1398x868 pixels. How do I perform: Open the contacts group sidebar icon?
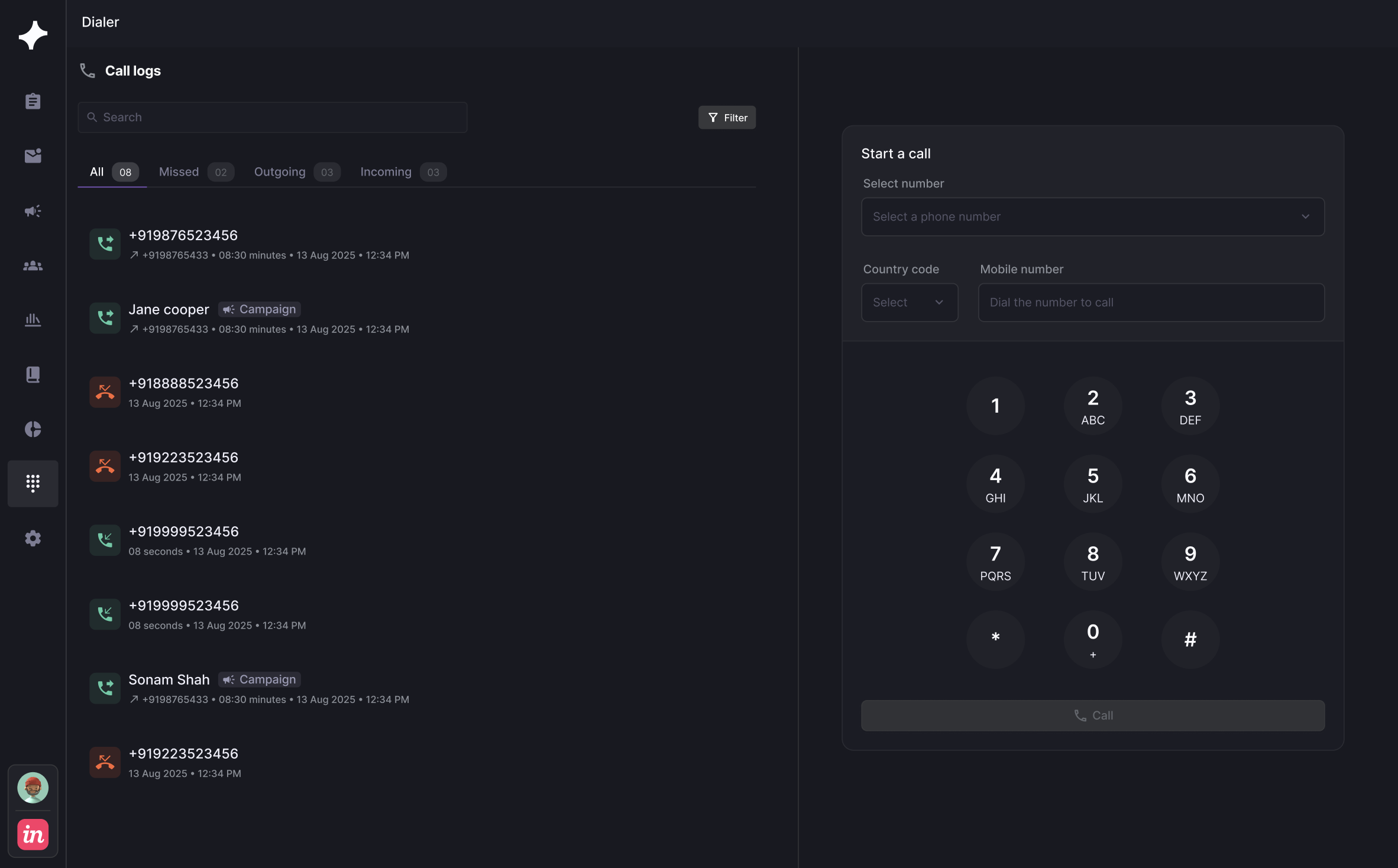pyautogui.click(x=33, y=265)
